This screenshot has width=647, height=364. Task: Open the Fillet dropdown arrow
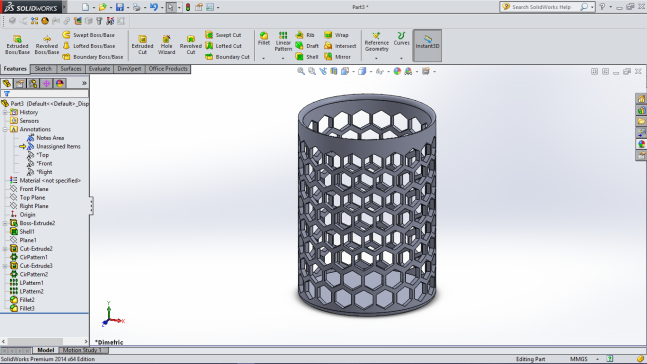(x=263, y=59)
